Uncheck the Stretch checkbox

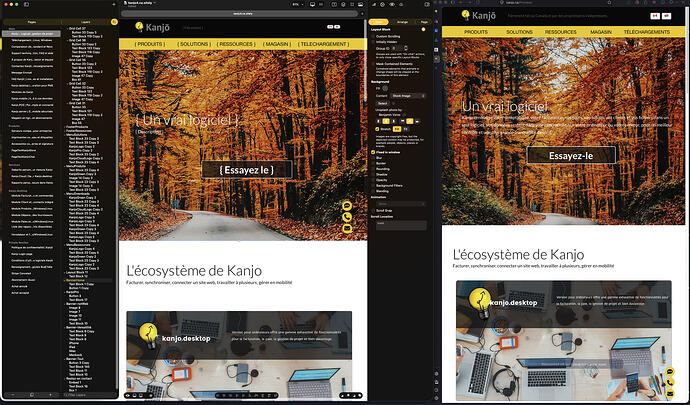(x=377, y=129)
